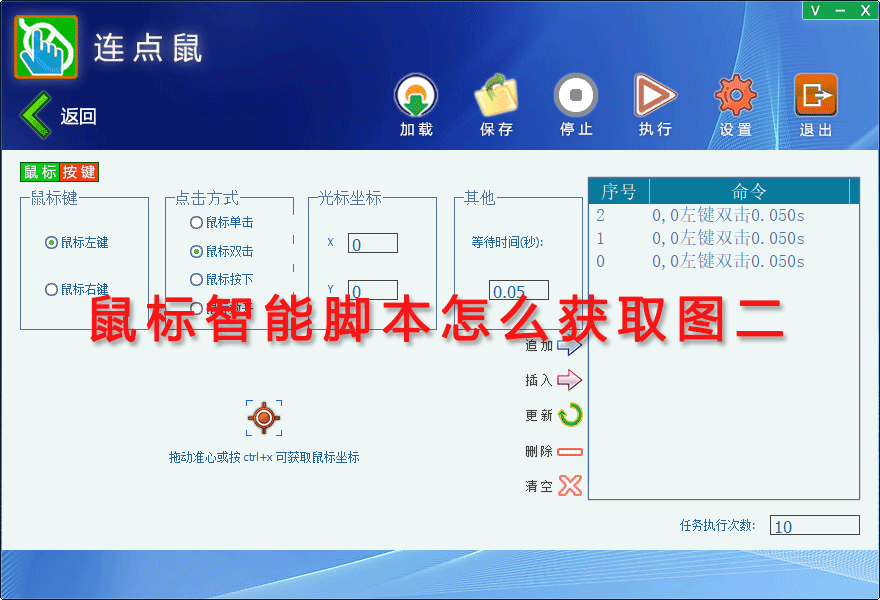Click the V dropdown button in title bar

click(x=815, y=10)
